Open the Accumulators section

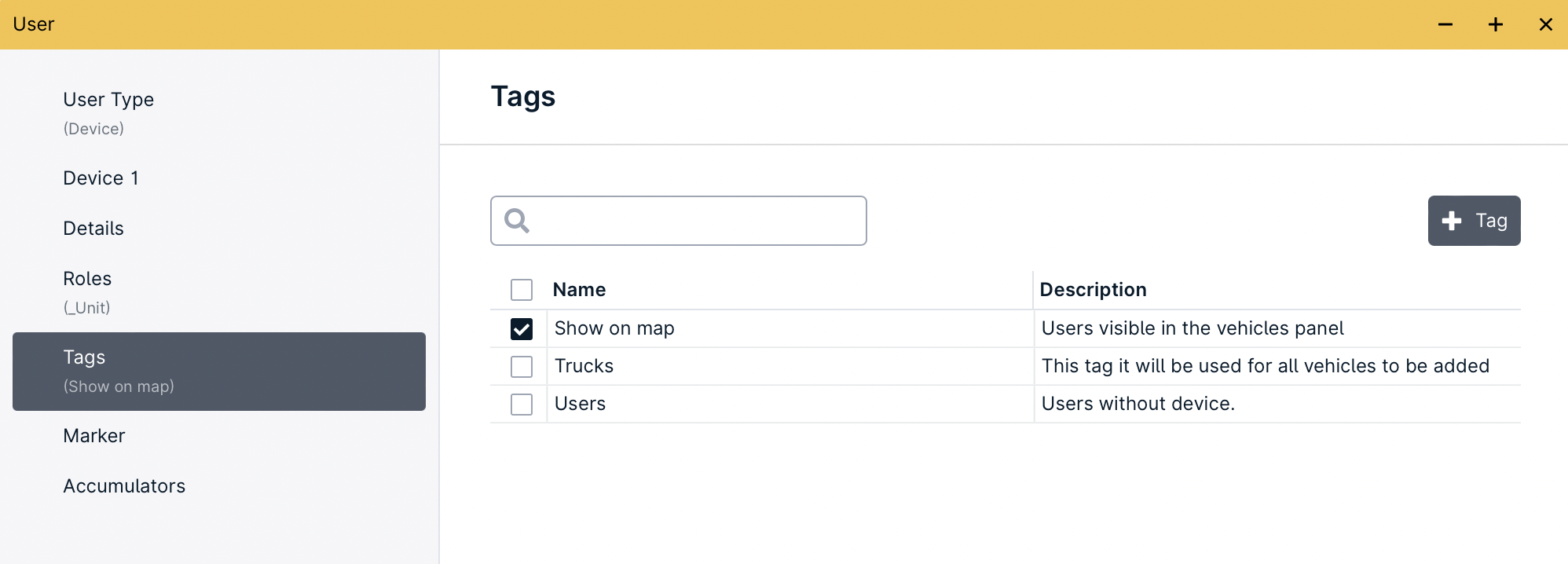point(219,486)
